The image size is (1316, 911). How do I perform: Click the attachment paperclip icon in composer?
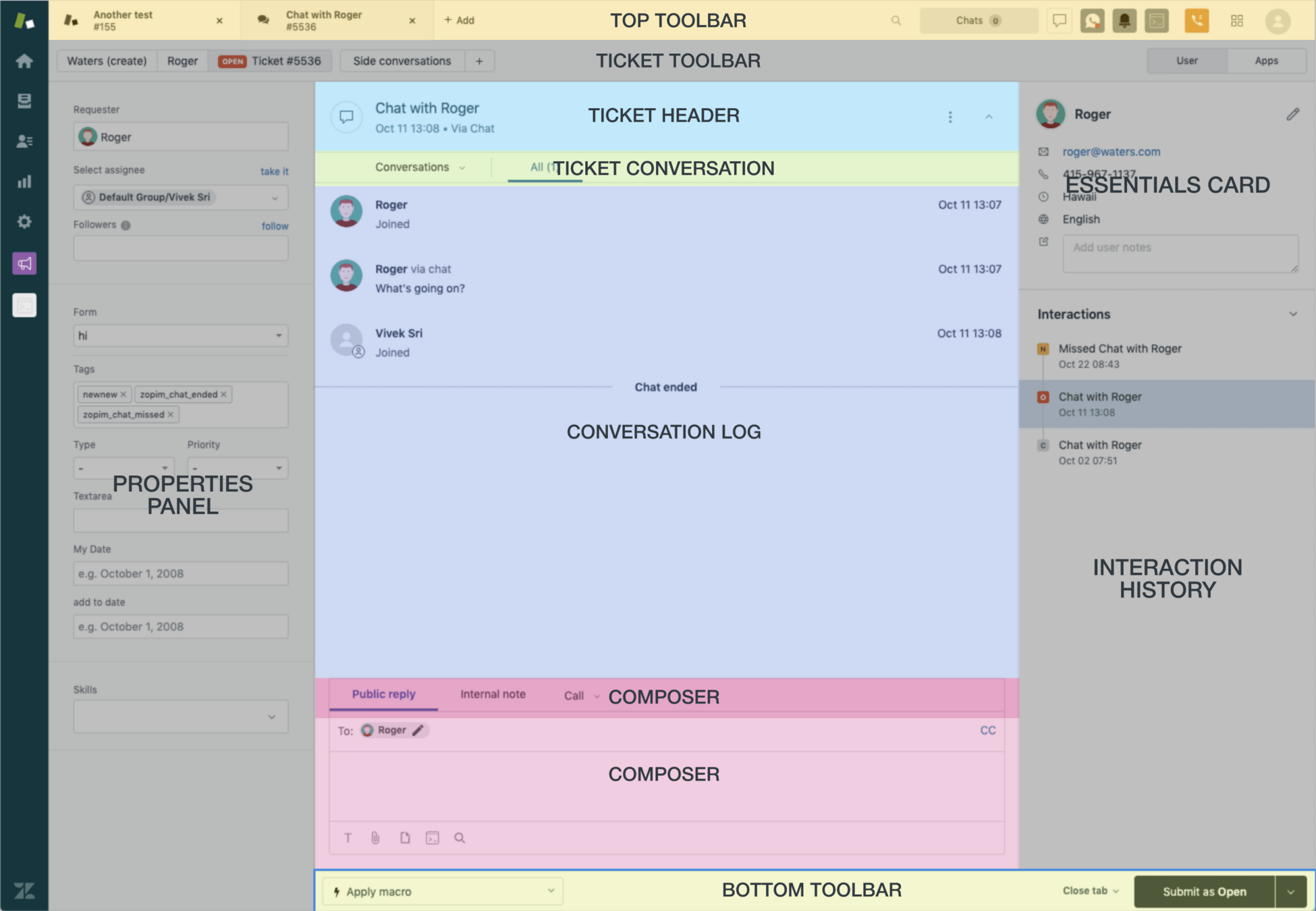click(376, 838)
